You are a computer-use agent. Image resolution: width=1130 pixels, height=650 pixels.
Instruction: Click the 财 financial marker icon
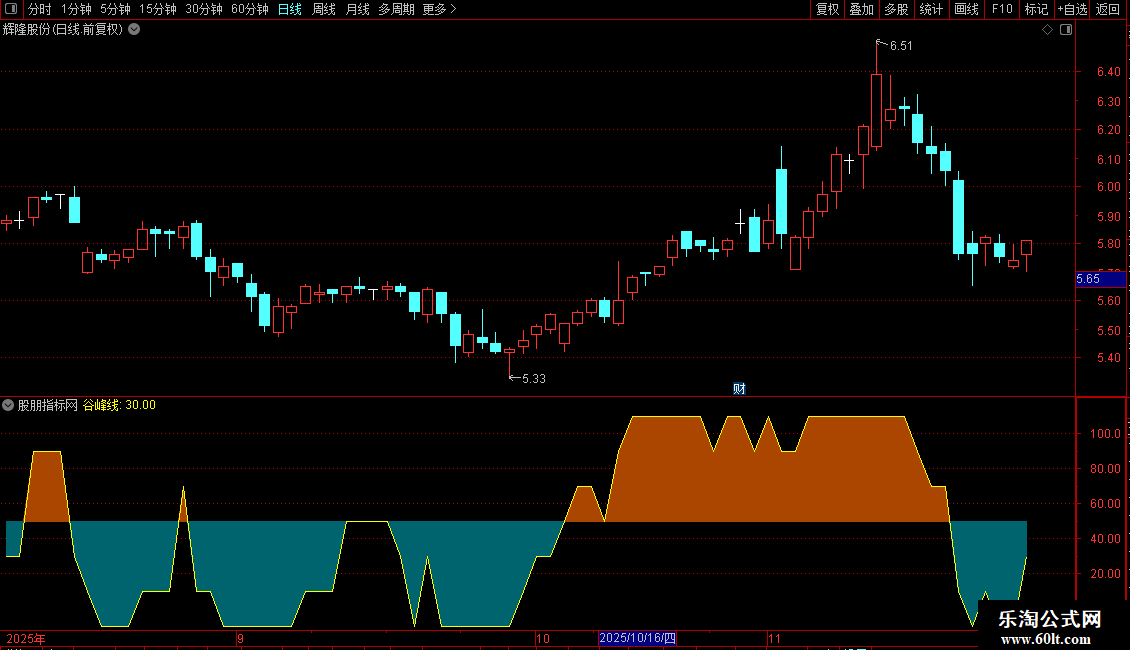(739, 389)
